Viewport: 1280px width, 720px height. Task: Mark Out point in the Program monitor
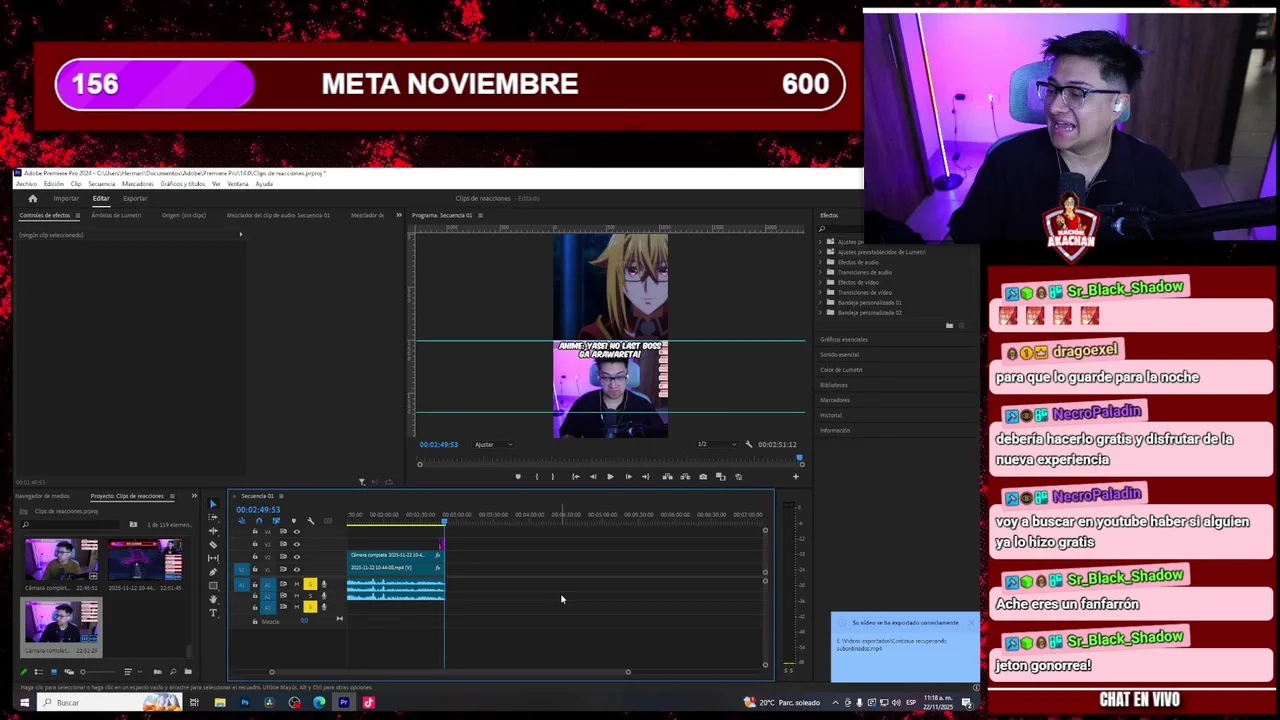[552, 477]
